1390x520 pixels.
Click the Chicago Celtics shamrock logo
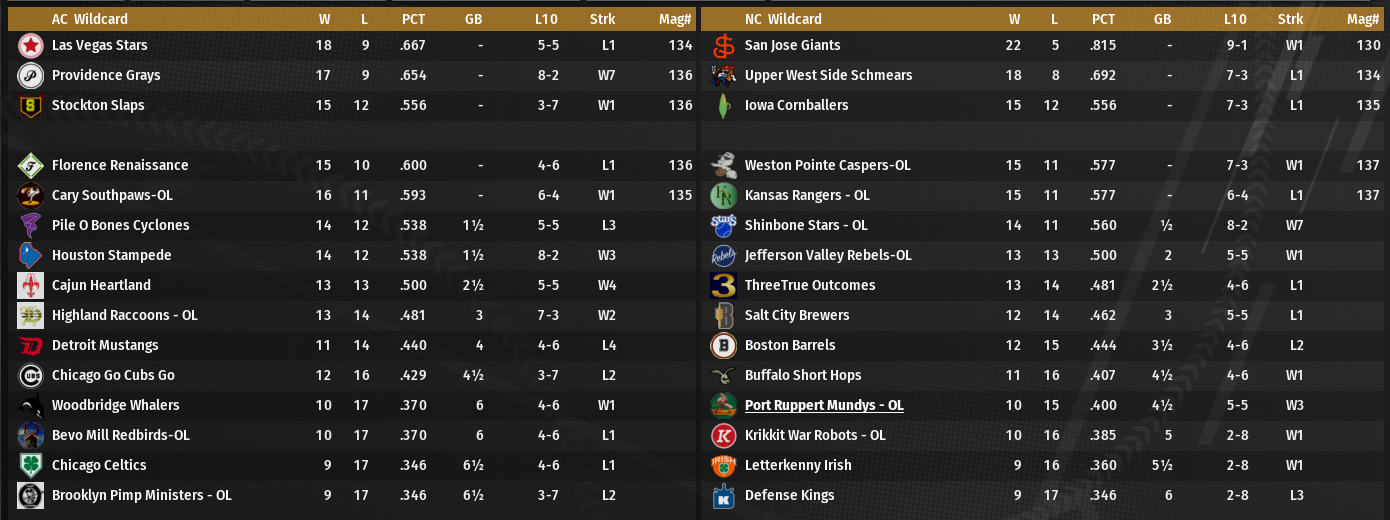tap(30, 465)
